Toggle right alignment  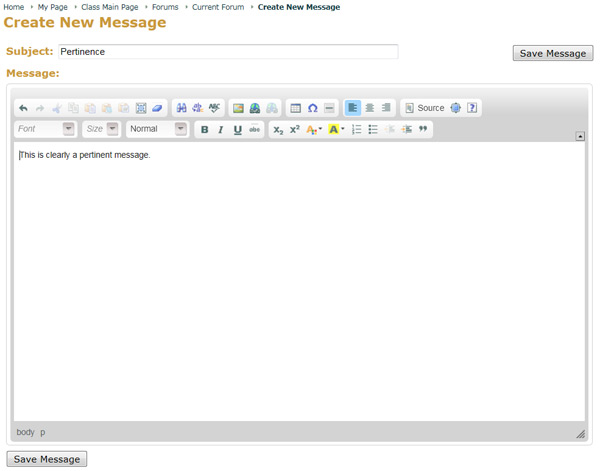tap(386, 108)
